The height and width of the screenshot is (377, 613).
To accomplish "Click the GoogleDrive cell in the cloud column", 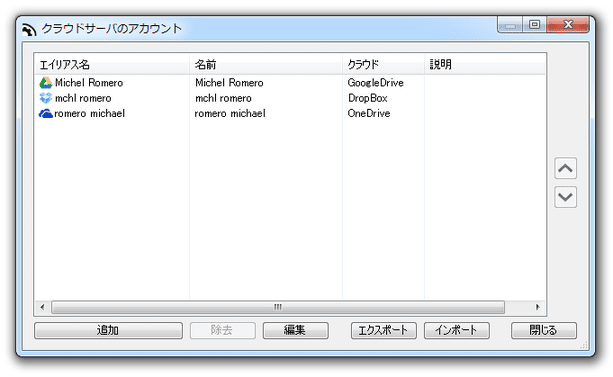I will [x=375, y=83].
